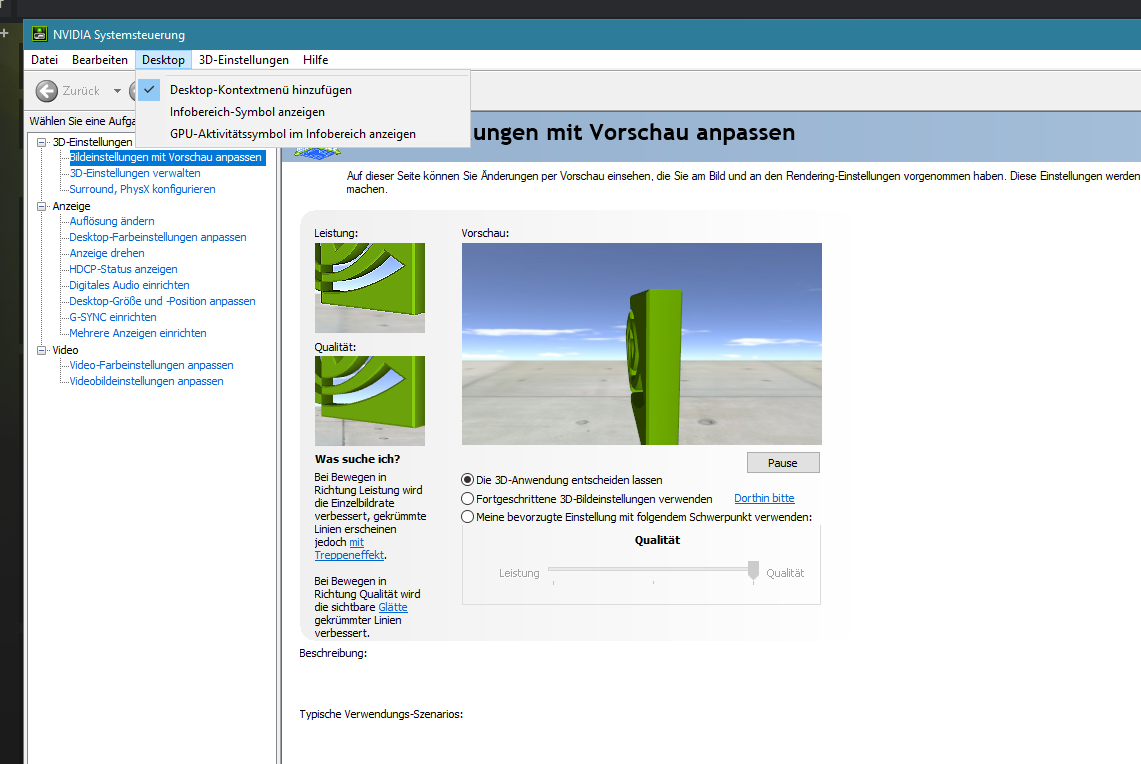The width and height of the screenshot is (1141, 764).
Task: Pause the preview animation
Action: point(783,463)
